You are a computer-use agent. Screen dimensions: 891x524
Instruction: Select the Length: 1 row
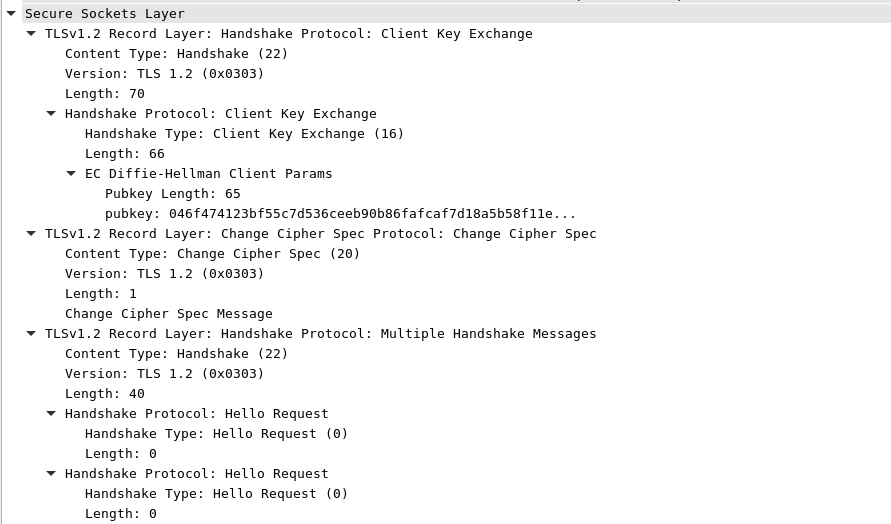click(x=101, y=294)
